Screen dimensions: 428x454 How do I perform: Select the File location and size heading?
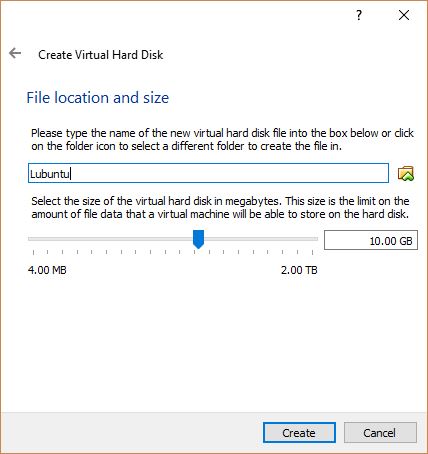point(98,98)
